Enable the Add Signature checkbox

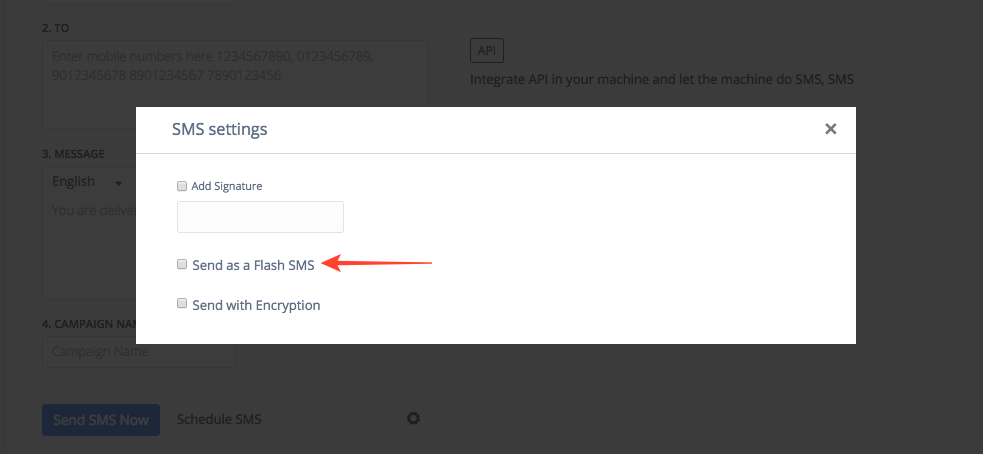point(182,186)
